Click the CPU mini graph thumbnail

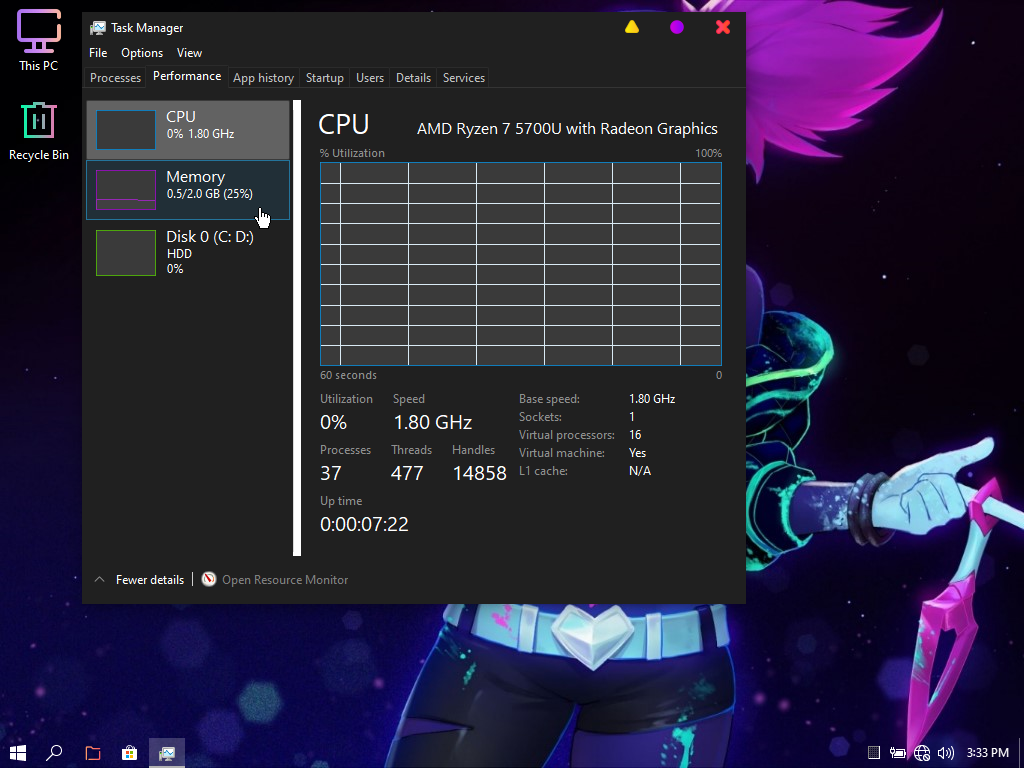[126, 129]
